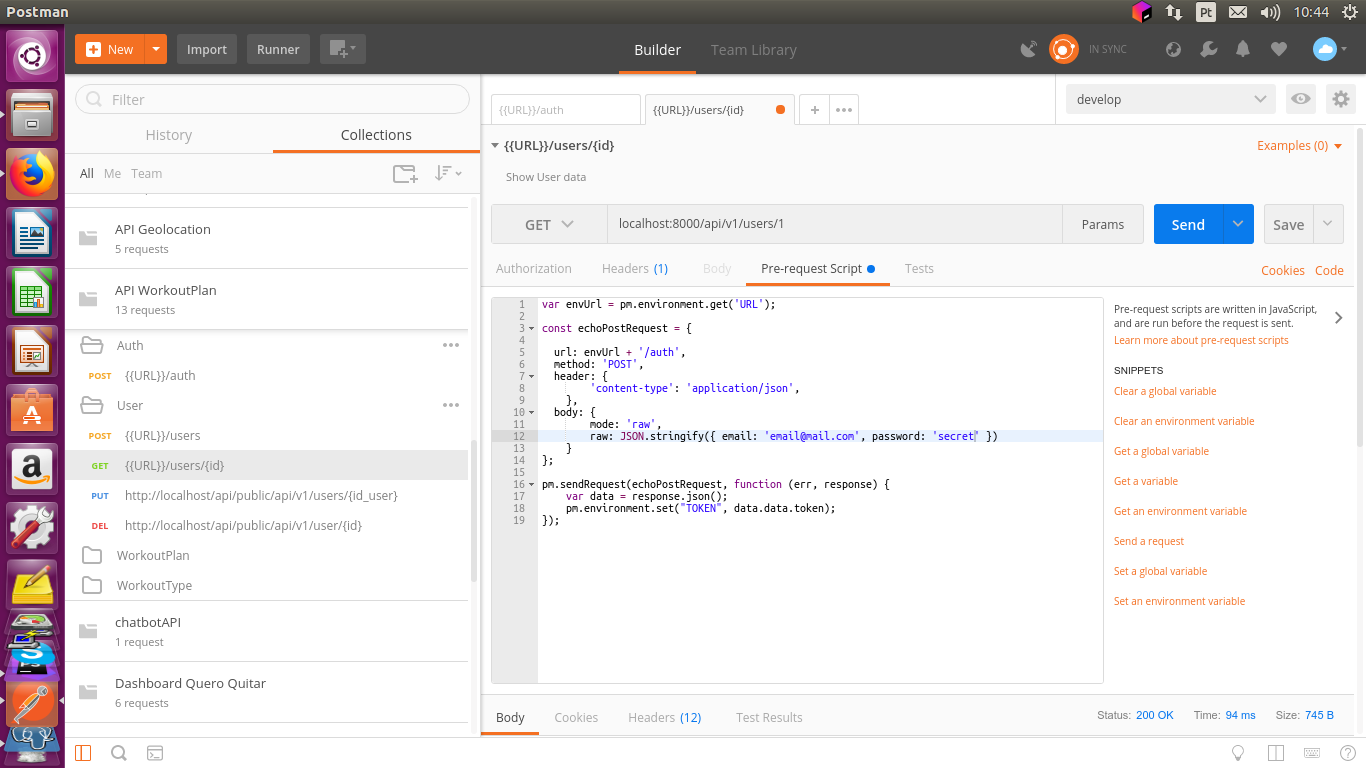Viewport: 1366px width, 768px height.
Task: Insert the Set an environment variable snippet
Action: (x=1180, y=601)
